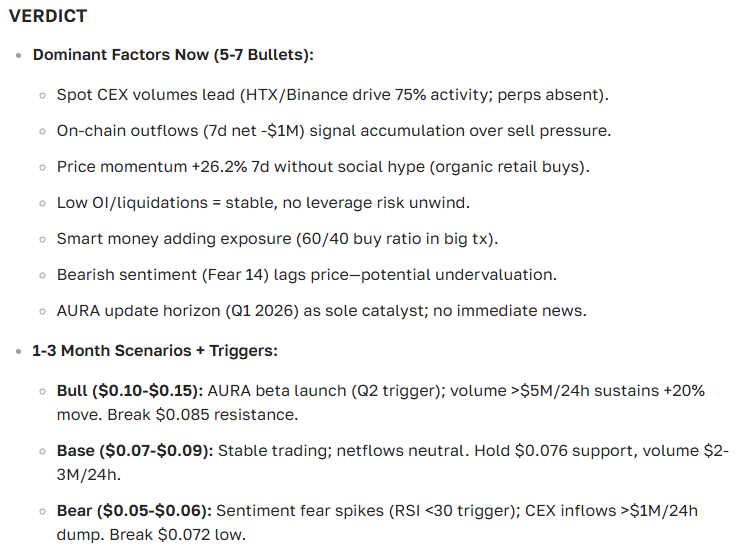Click the 'AURA update horizon (Q1 2026)' line
This screenshot has height=554, width=736.
[x=321, y=311]
